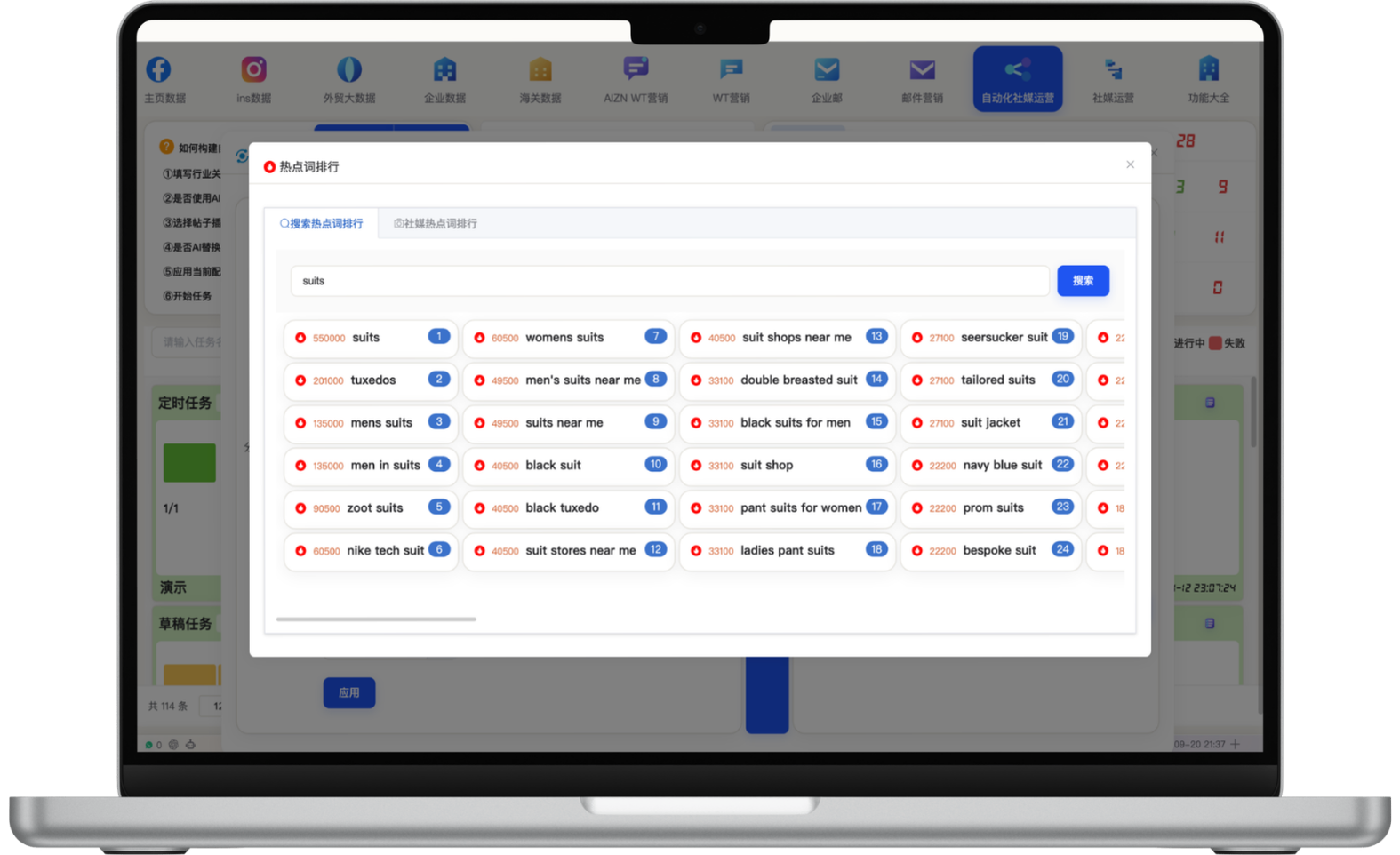Open the 主页数据 Facebook icon
The image size is (1400, 855).
pyautogui.click(x=158, y=69)
